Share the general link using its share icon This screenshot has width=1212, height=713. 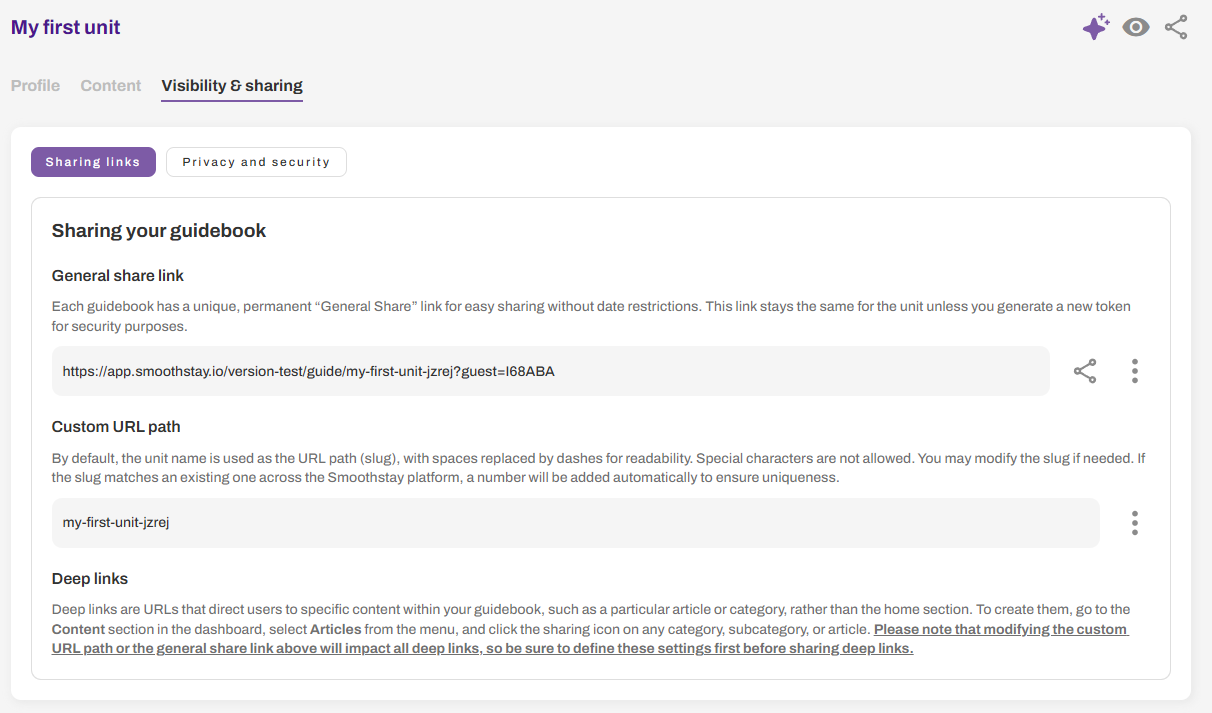click(x=1085, y=372)
